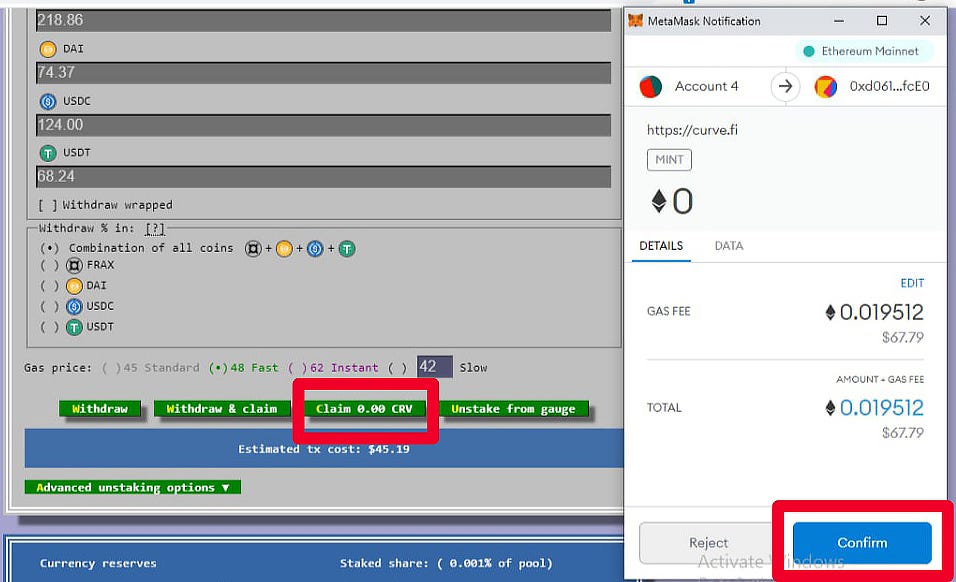Click the USDC icon beside the USDC radio option
956x582 pixels.
pos(74,307)
